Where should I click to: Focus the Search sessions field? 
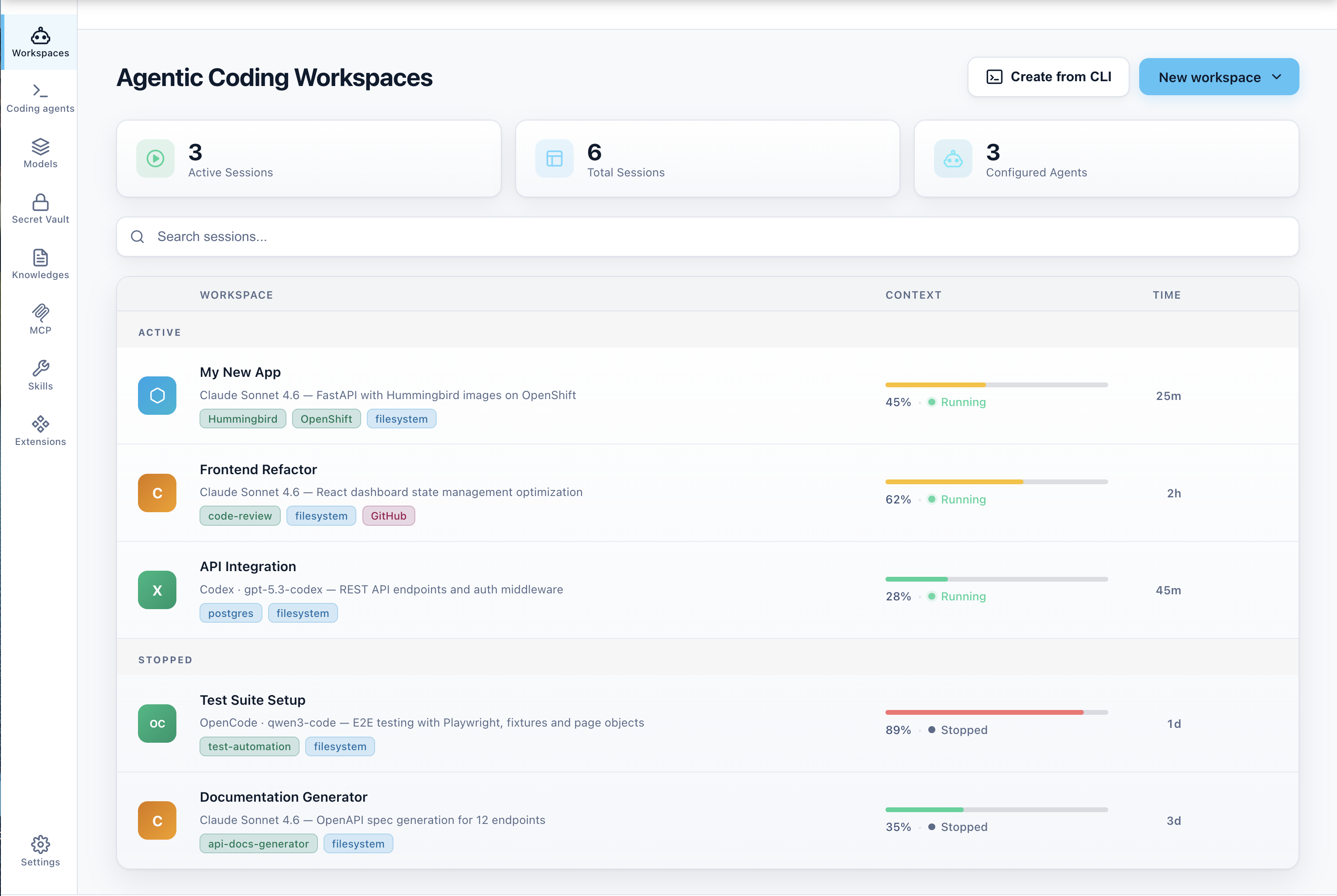(x=707, y=237)
